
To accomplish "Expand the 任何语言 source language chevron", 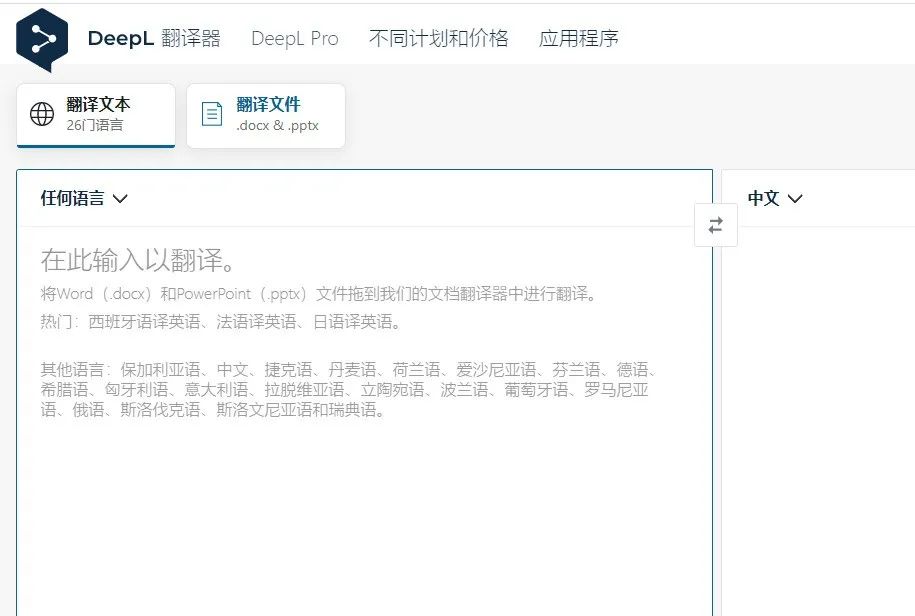I will (121, 199).
